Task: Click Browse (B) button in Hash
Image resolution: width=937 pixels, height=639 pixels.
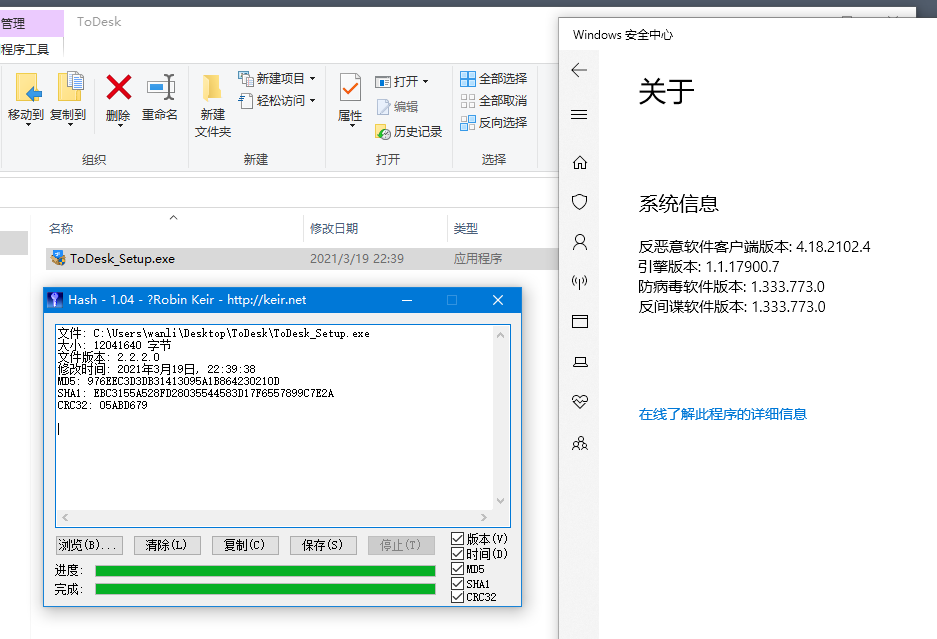Action: tap(89, 545)
